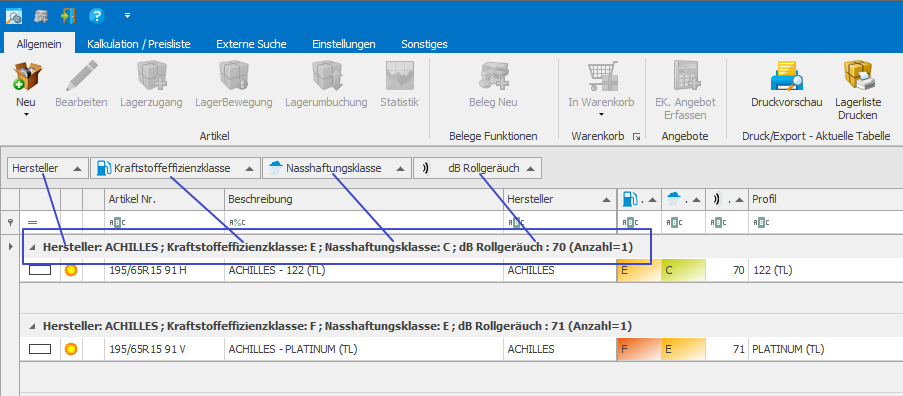
Task: Click the PLATINUM (TL) profile cell
Action: point(825,349)
